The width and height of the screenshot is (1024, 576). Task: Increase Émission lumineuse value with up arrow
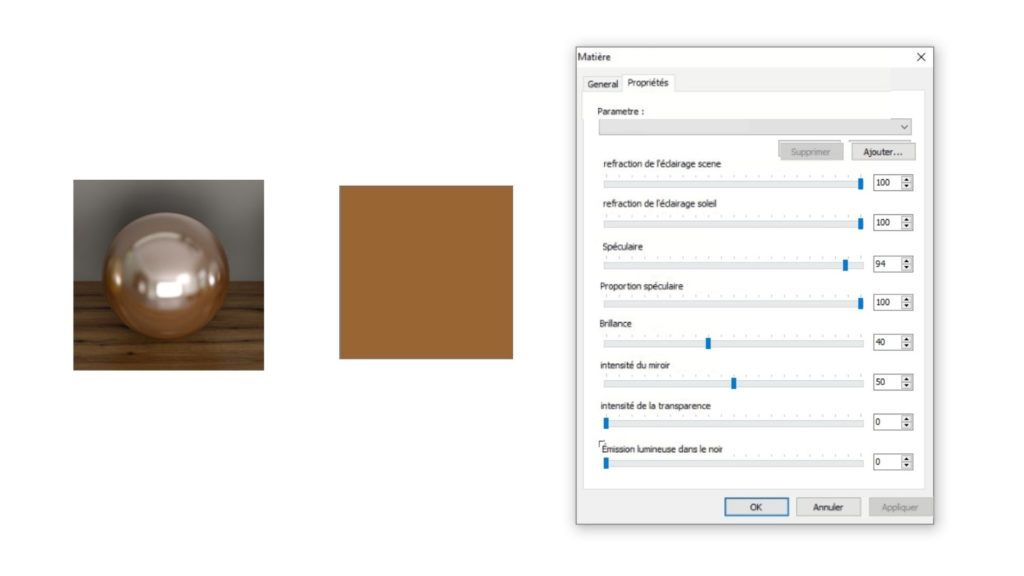tap(907, 459)
